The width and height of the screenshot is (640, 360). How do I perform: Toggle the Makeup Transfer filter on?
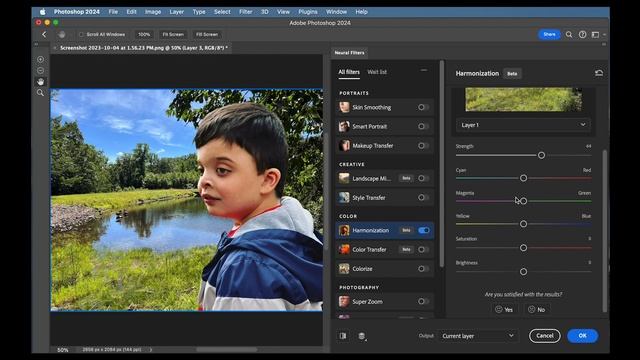(423, 146)
